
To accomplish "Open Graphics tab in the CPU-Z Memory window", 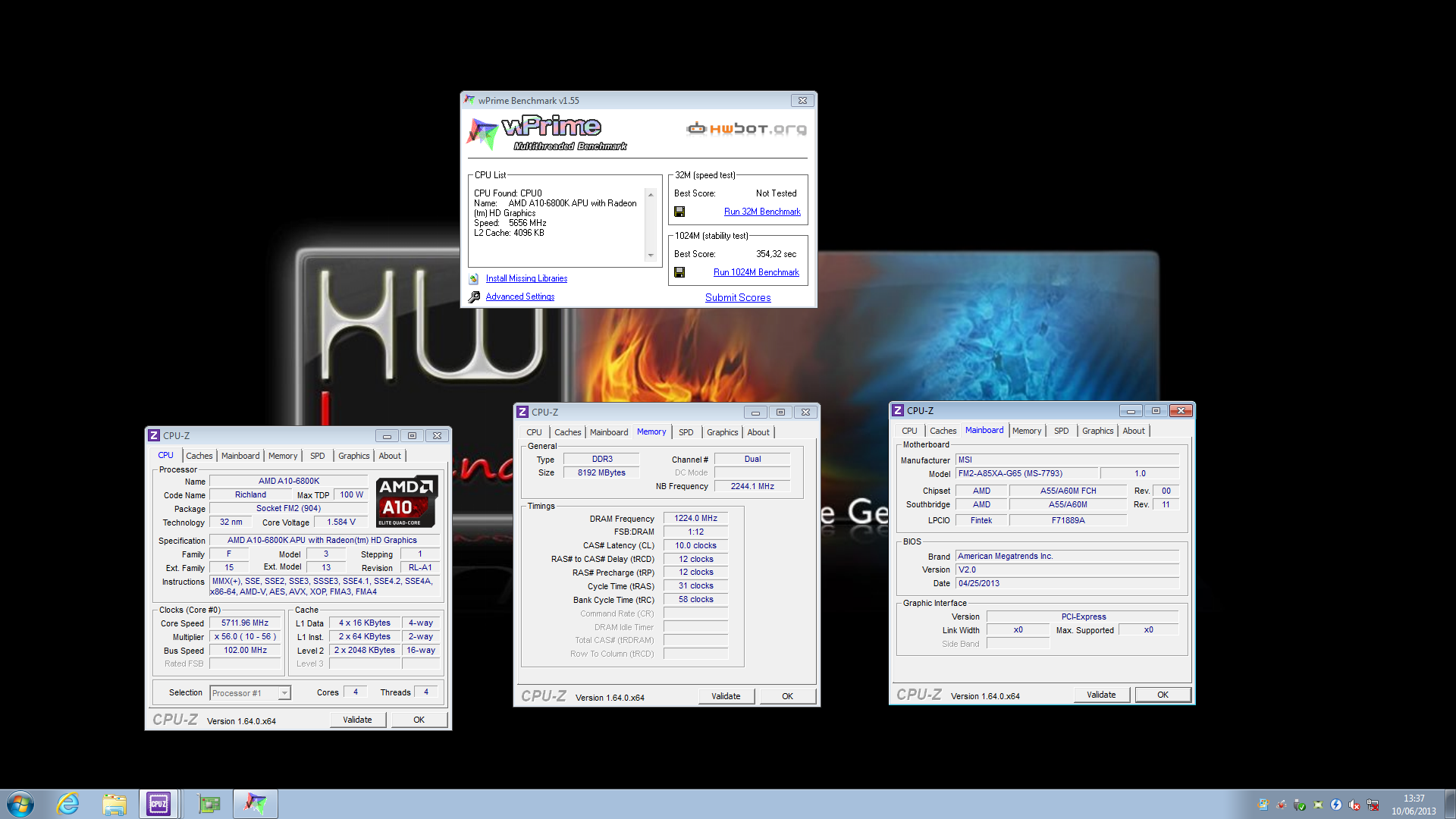I will [x=723, y=432].
